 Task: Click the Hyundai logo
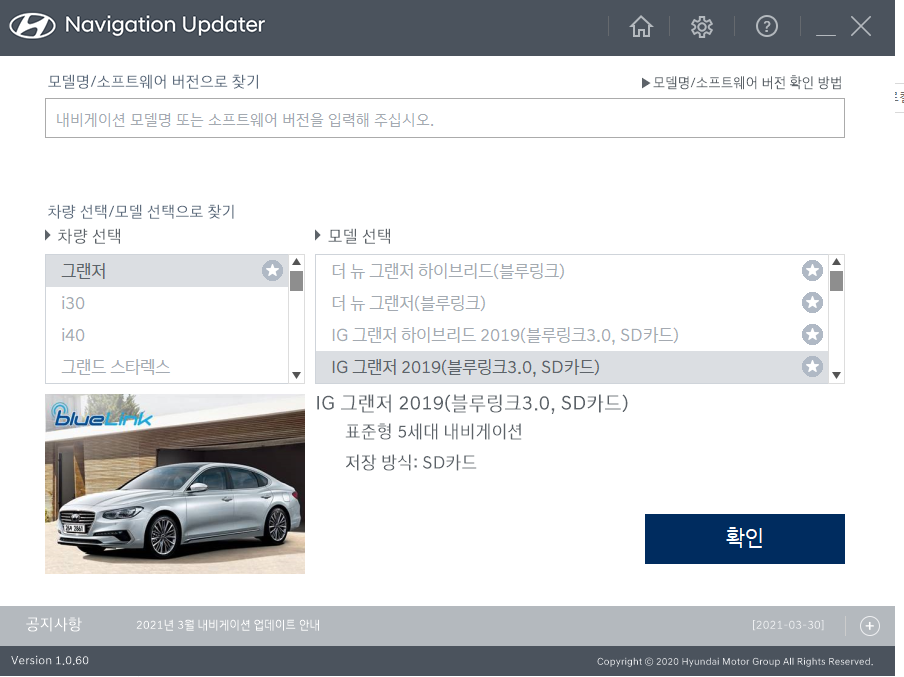[33, 26]
